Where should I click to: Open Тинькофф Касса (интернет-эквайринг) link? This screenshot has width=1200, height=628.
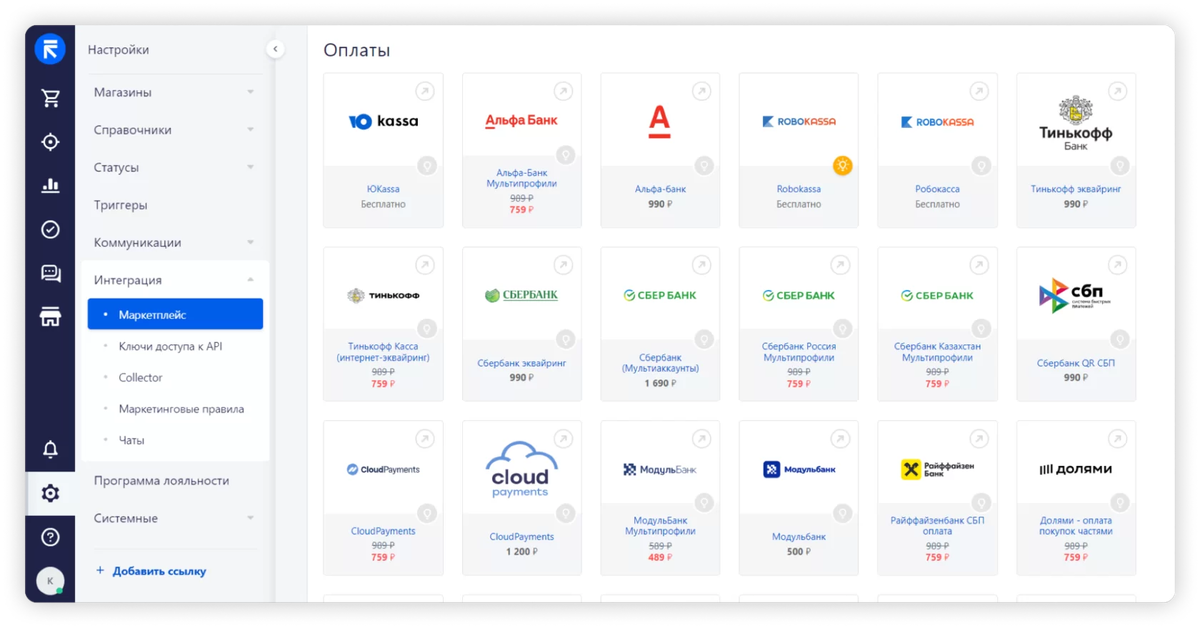pos(383,351)
